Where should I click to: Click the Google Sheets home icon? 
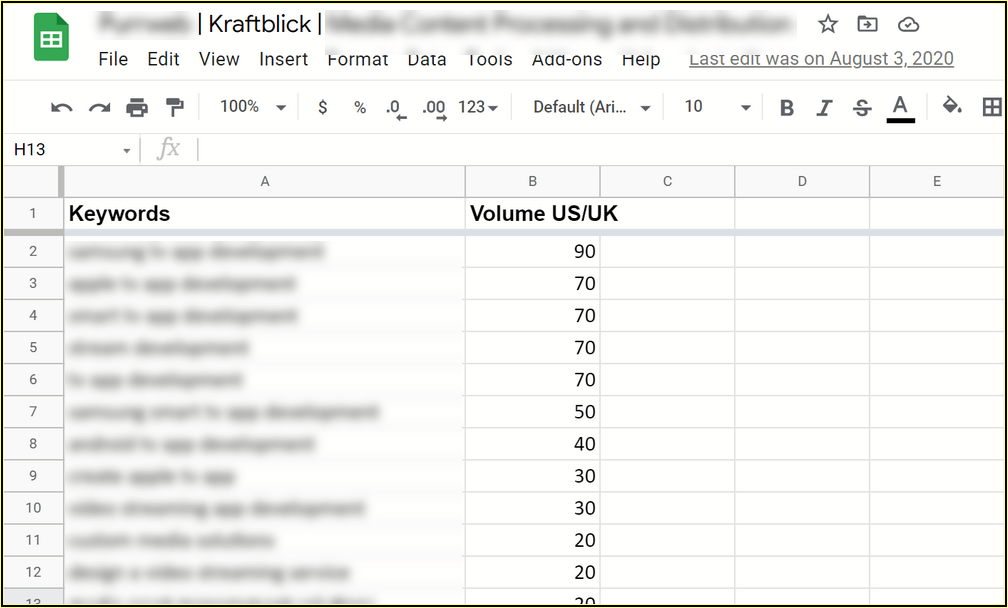tap(51, 39)
